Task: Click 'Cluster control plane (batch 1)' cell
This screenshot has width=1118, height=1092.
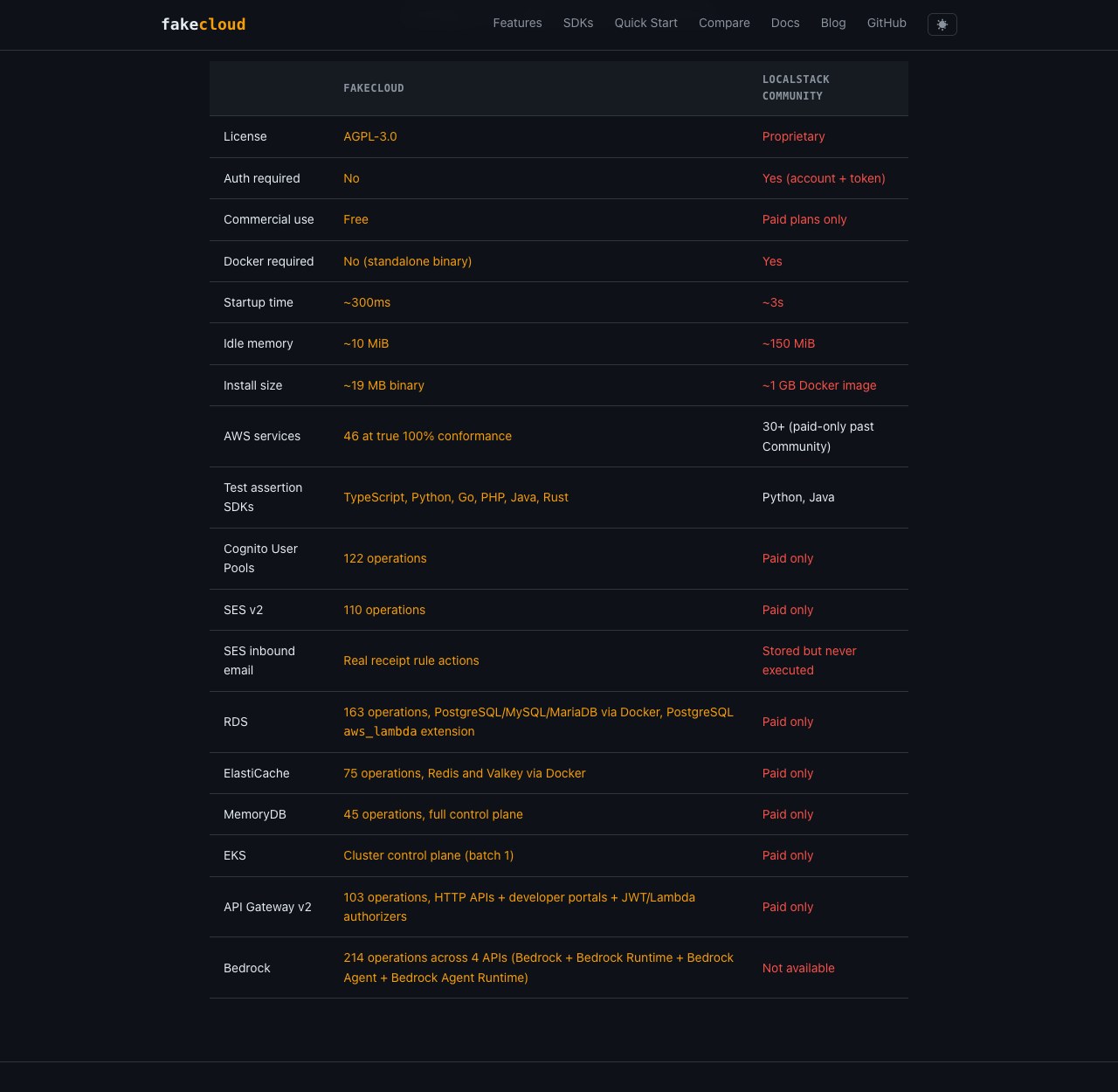Action: [x=429, y=856]
